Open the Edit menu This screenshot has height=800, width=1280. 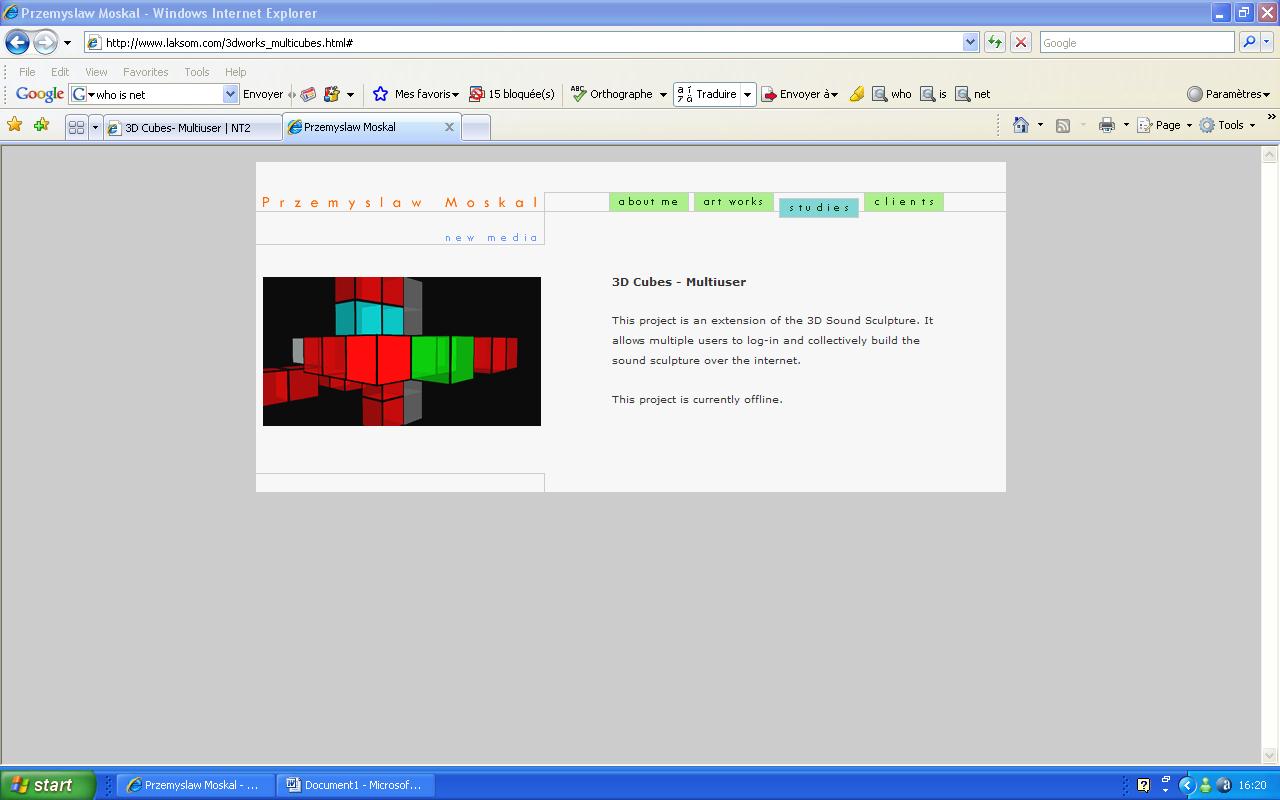(60, 72)
